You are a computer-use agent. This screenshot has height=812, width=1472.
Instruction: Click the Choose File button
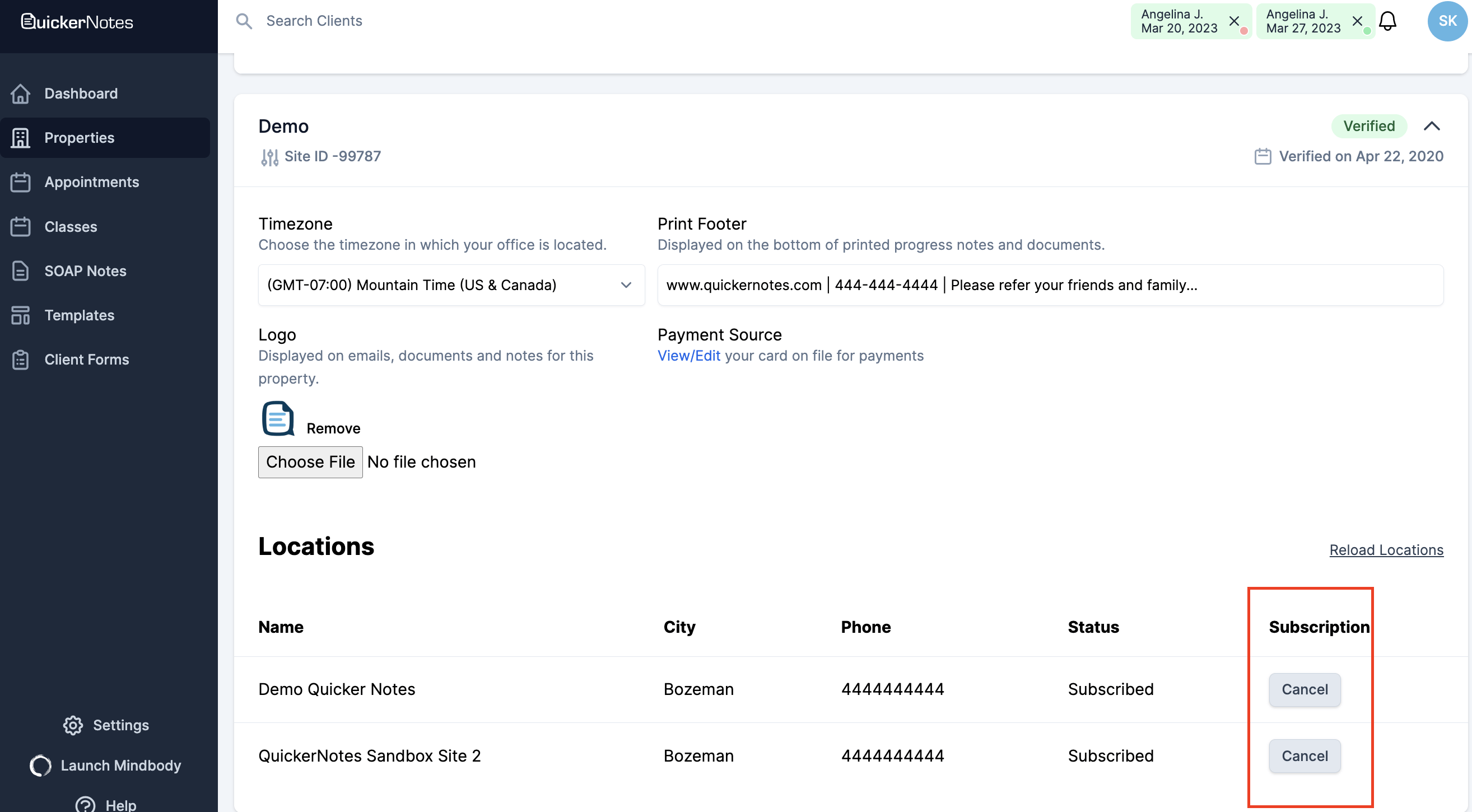click(x=310, y=461)
